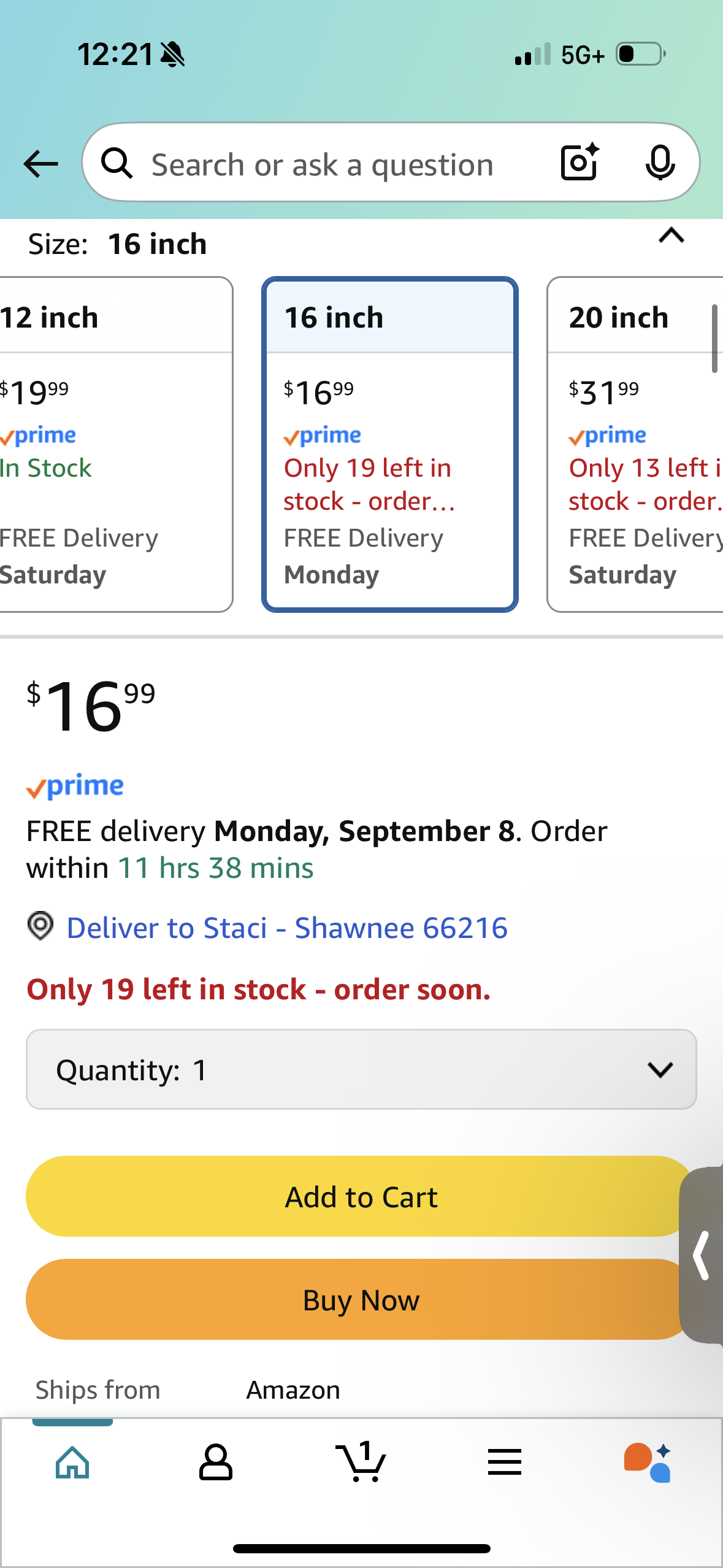
Task: Open hamburger menu icon
Action: pos(505,1462)
